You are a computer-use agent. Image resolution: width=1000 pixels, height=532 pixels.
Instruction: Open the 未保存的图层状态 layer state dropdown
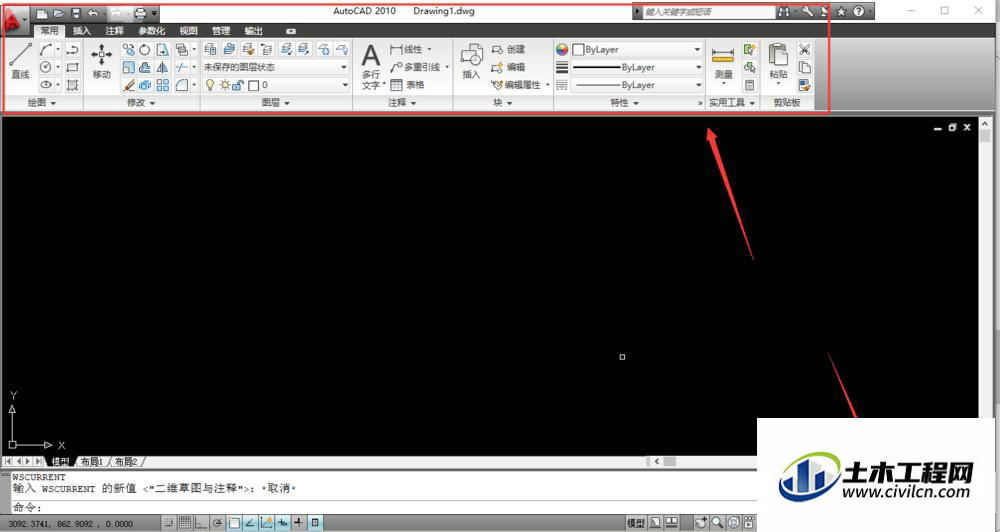tap(276, 67)
